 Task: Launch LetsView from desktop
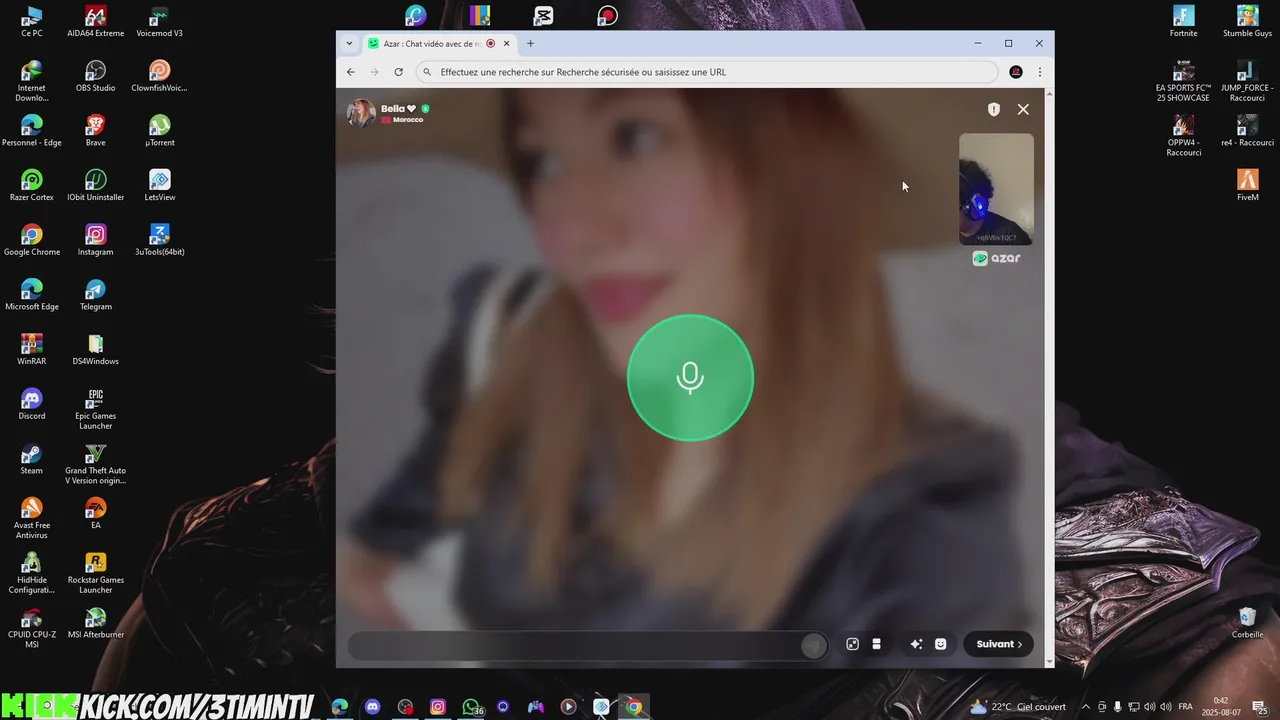pyautogui.click(x=159, y=185)
